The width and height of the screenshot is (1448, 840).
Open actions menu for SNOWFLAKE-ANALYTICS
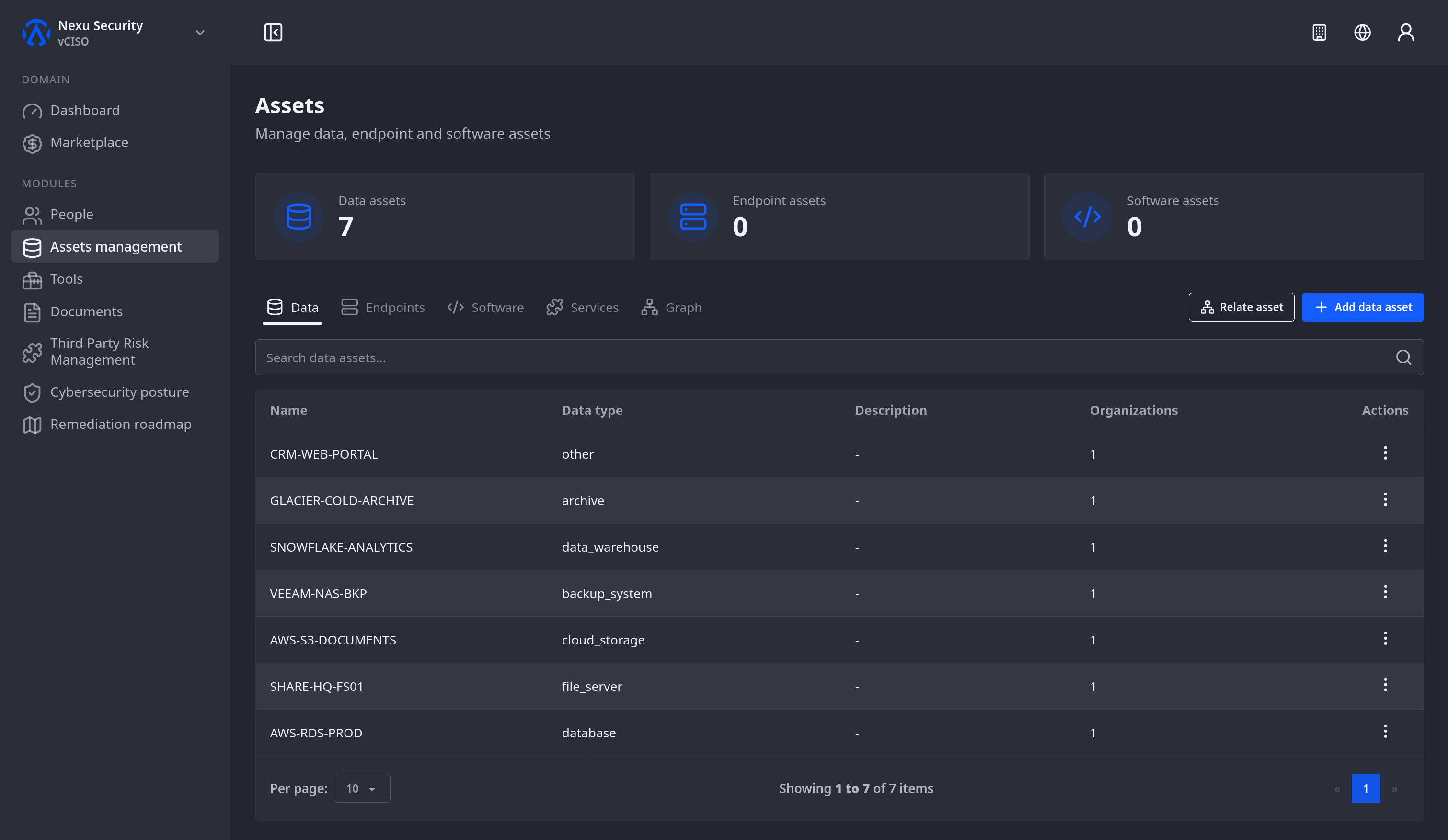[1385, 546]
